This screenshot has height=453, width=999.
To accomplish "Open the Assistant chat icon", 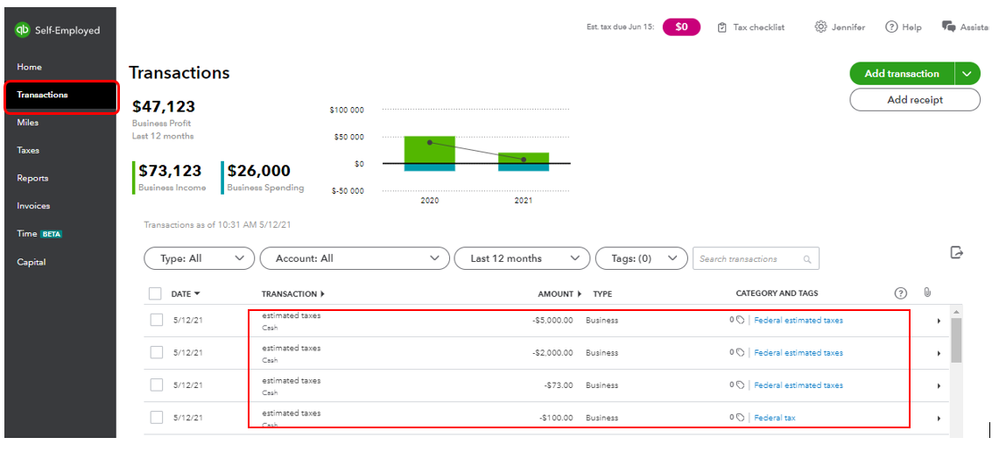I will [949, 27].
